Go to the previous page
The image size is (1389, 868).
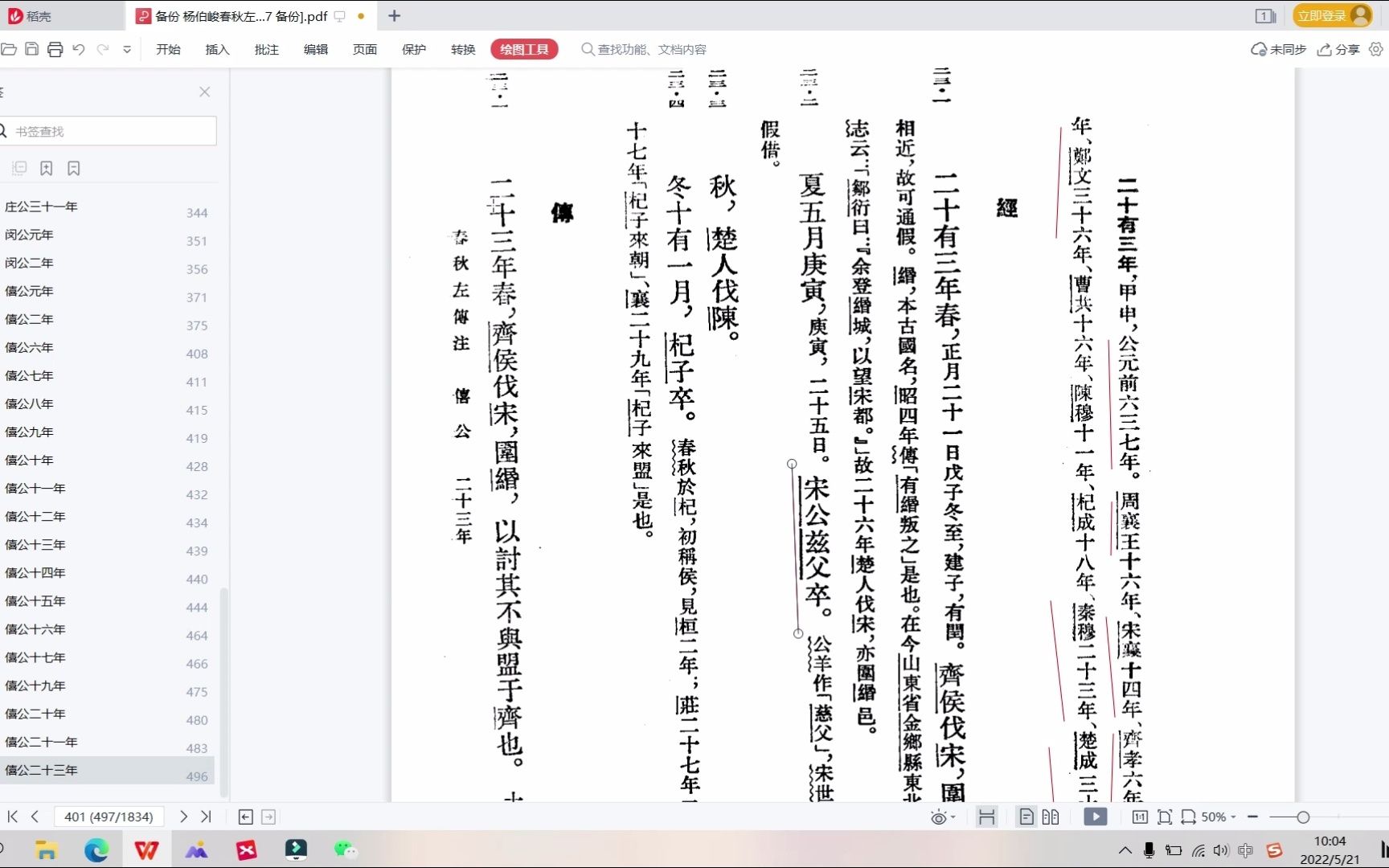click(35, 817)
